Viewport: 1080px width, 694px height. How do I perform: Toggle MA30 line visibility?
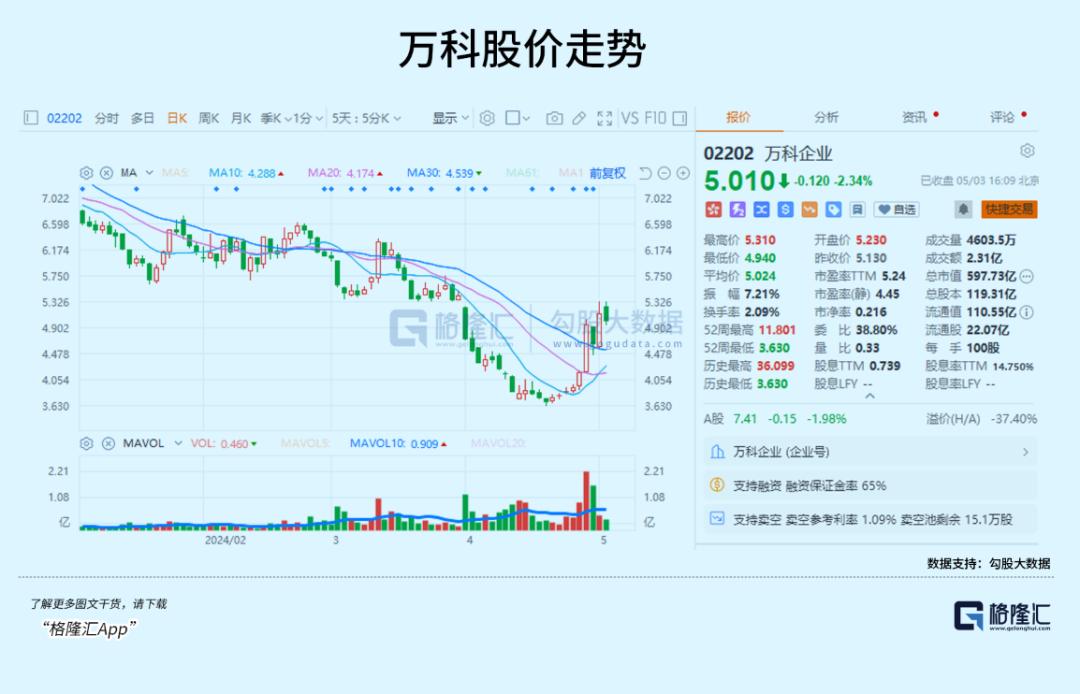[444, 173]
